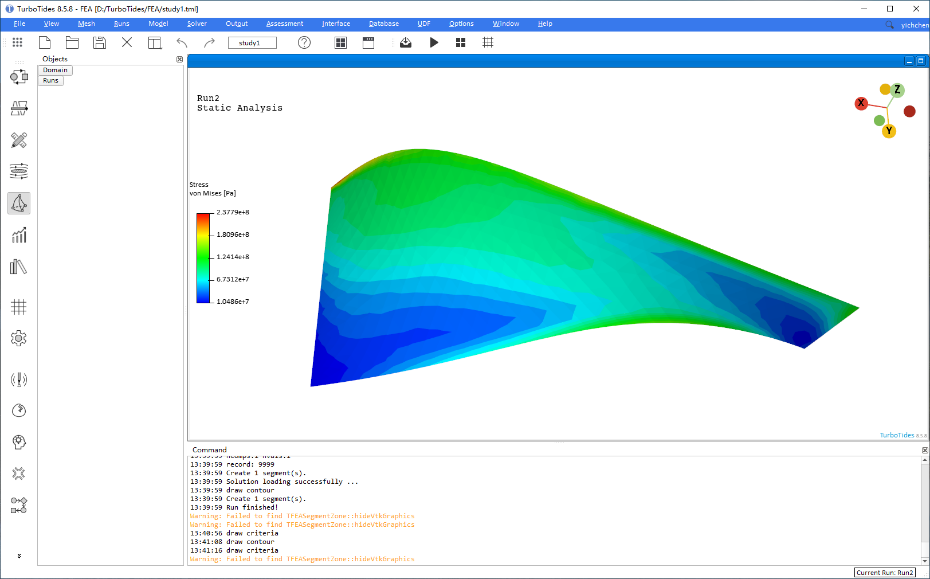The height and width of the screenshot is (579, 930).
Task: Click the head lightbulb sidebar icon
Action: [x=19, y=442]
